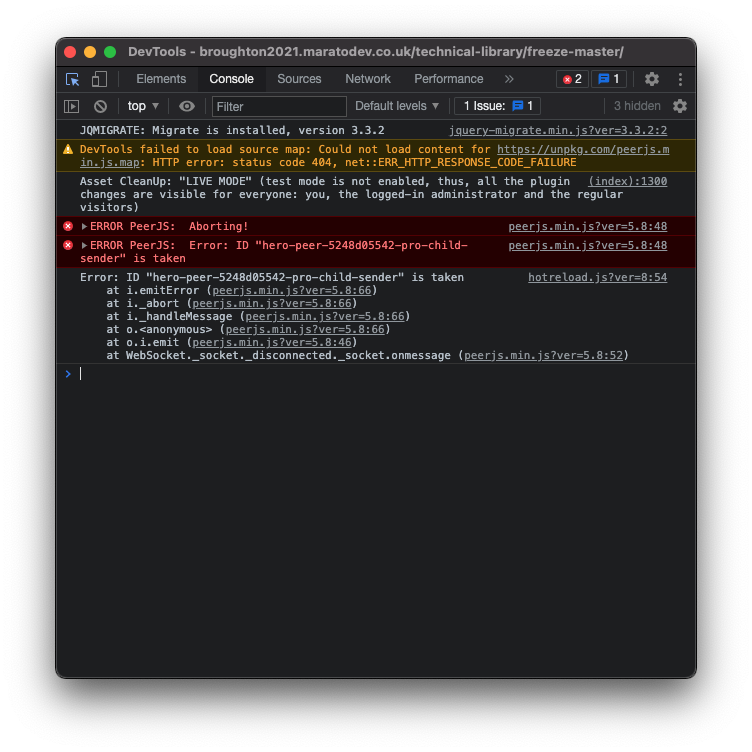
Task: Focus the console Filter input field
Action: pos(279,106)
